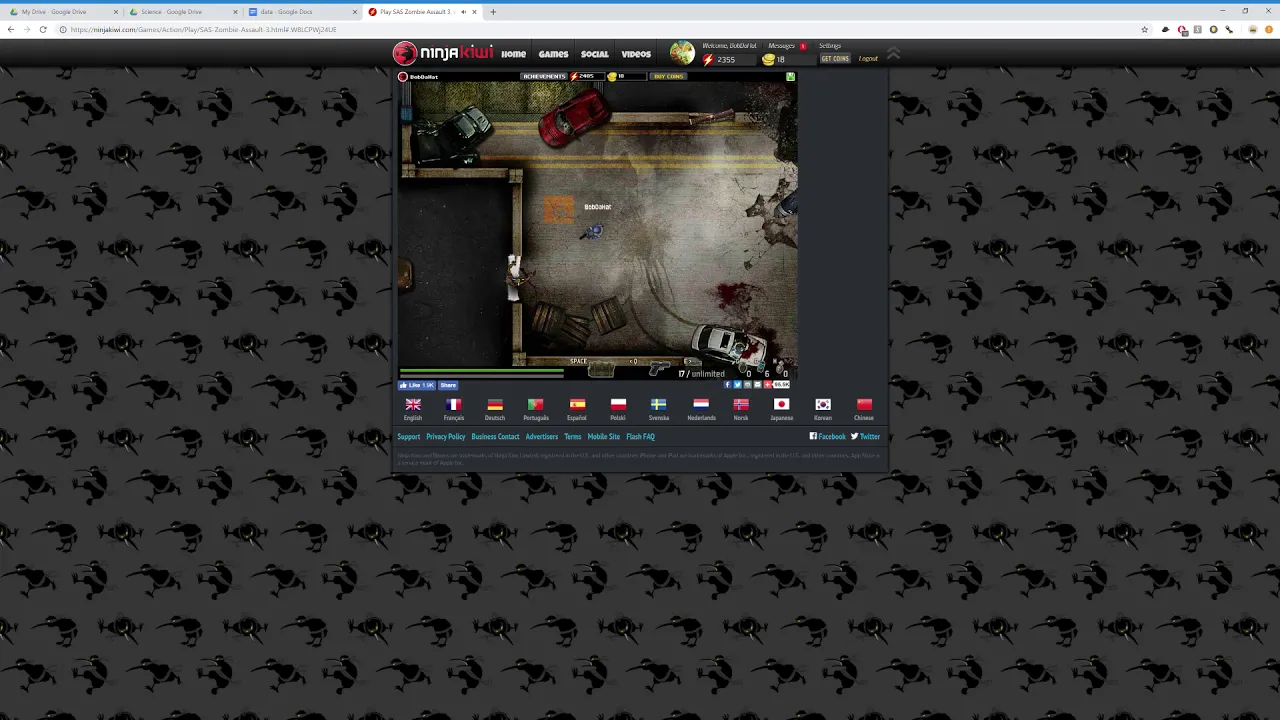Image resolution: width=1280 pixels, height=720 pixels.
Task: Switch to Science - Google Drive tab
Action: [180, 12]
